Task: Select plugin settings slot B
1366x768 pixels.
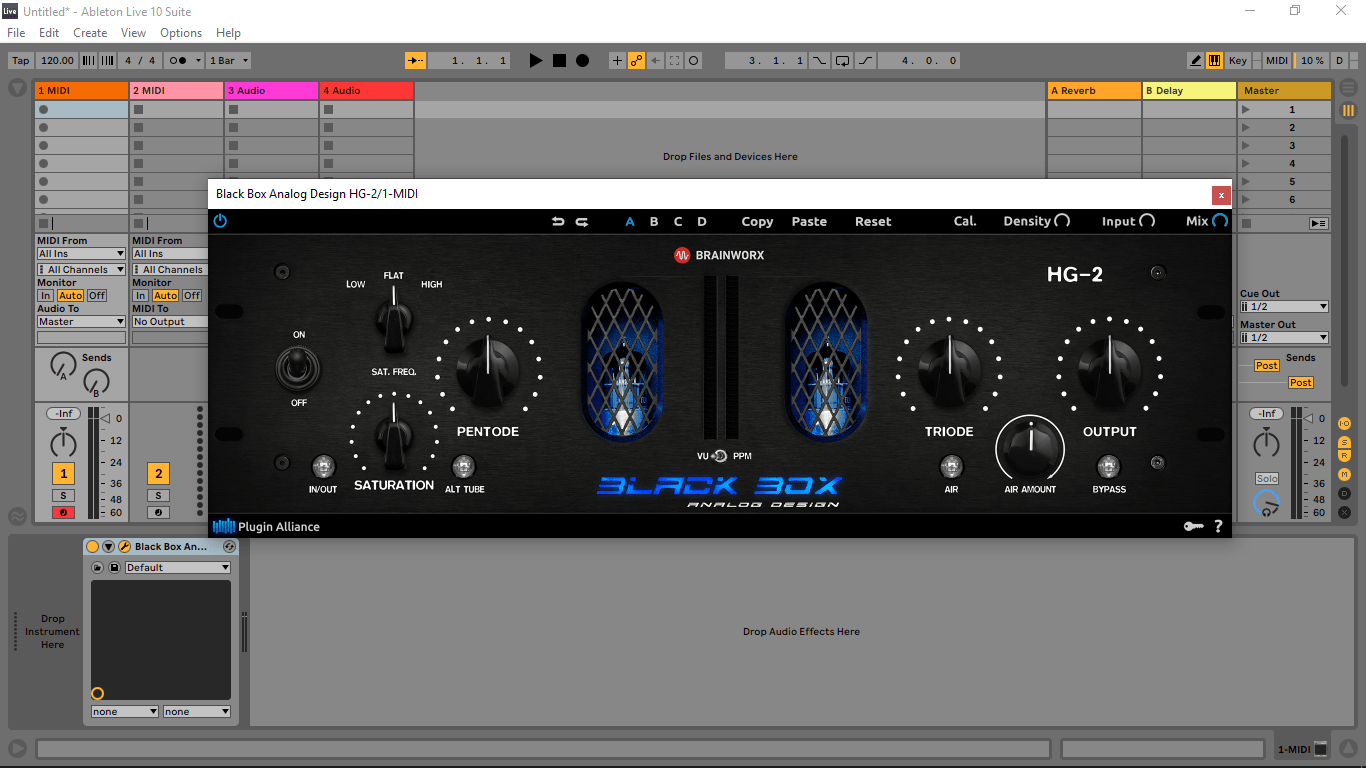Action: (654, 222)
